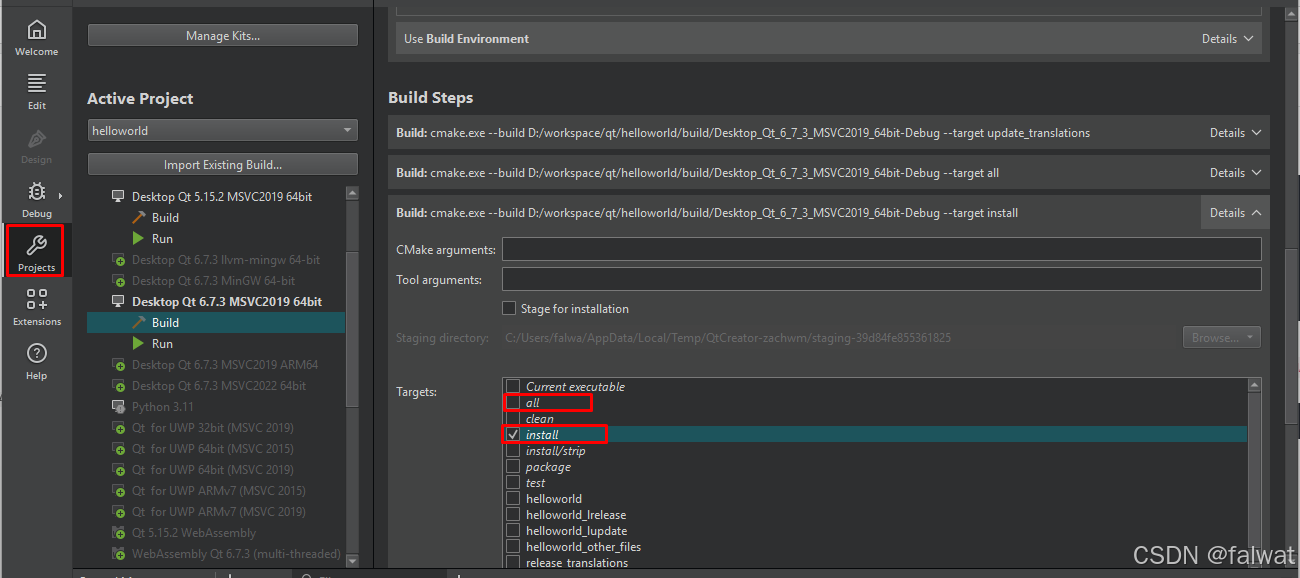
Task: Click add icon for UWP 64bit (MSVC 2019) kit
Action: pos(119,470)
